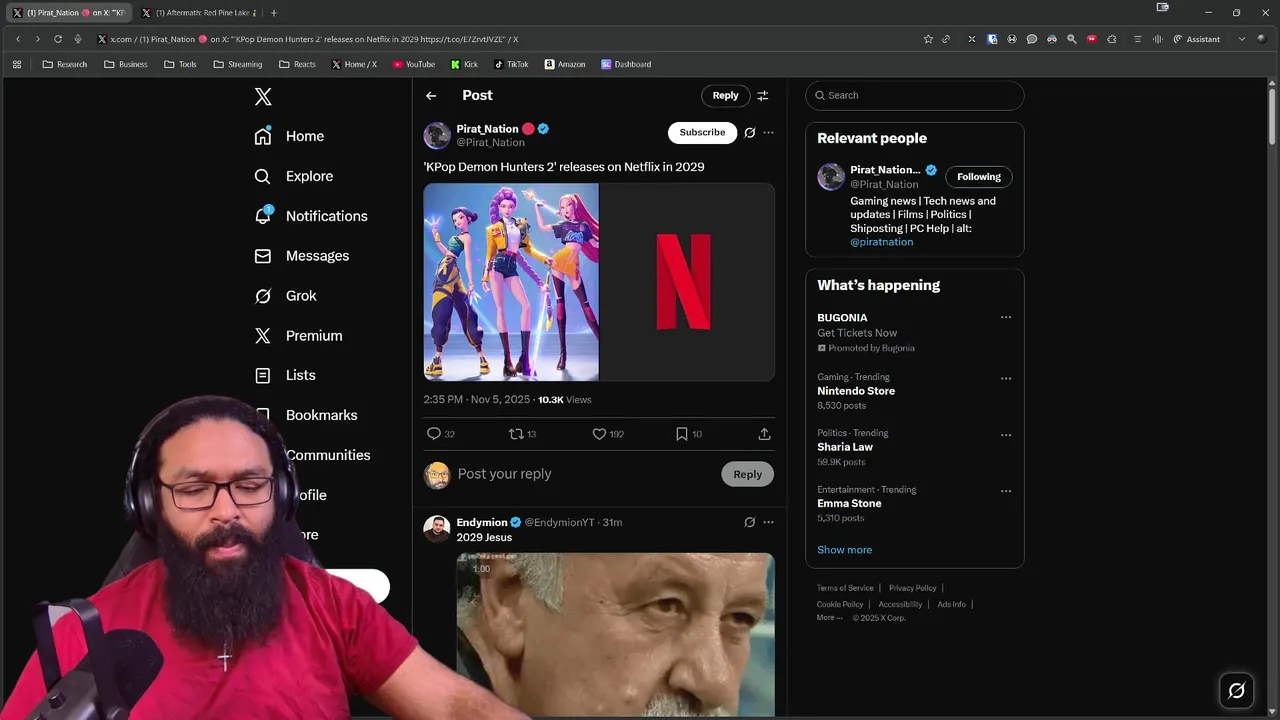Open more options for Nintendo Store trend

pos(1006,379)
